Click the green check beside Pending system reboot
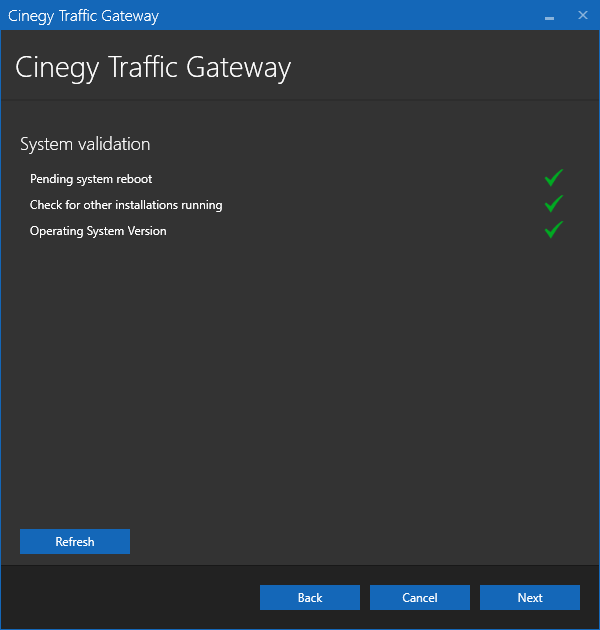Screen dimensions: 600x630 [x=554, y=178]
